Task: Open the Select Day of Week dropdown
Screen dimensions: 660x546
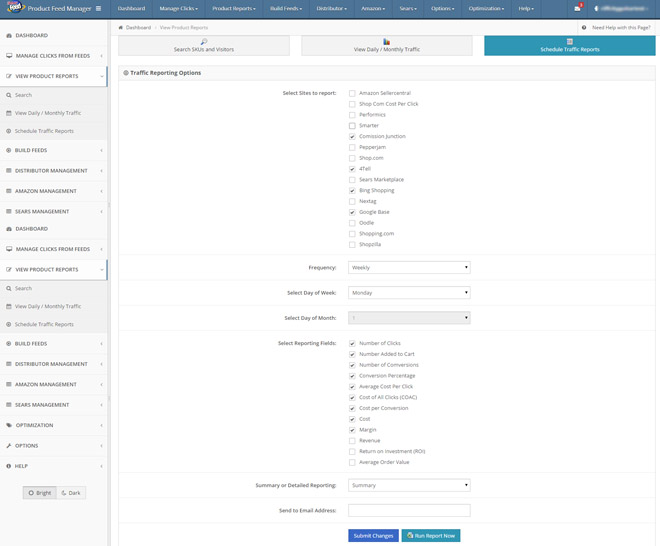Action: (x=409, y=293)
